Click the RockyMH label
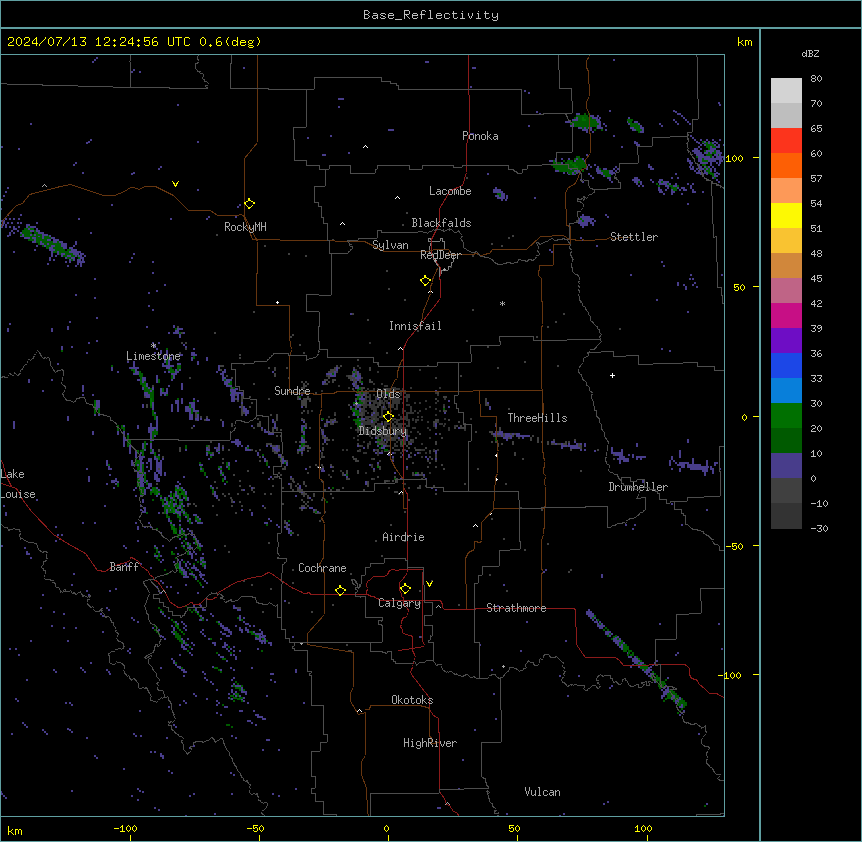This screenshot has height=842, width=862. (245, 227)
